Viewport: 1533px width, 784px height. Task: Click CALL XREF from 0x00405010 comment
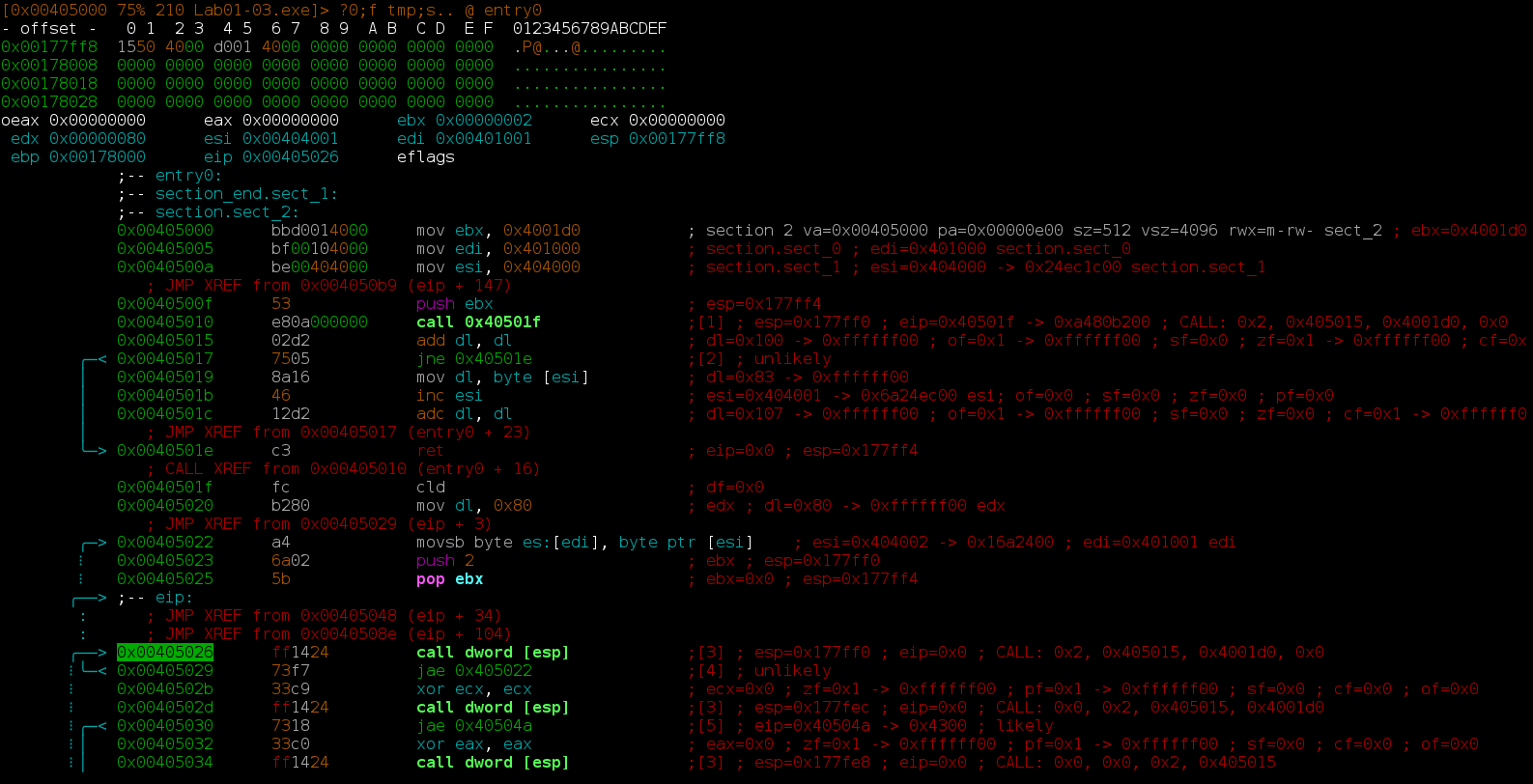[344, 468]
